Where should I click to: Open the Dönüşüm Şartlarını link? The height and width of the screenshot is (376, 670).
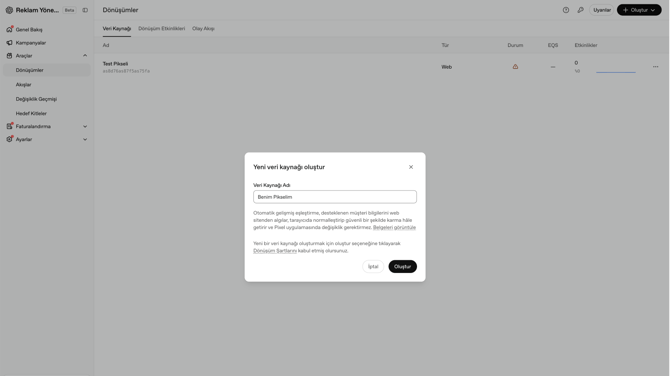(275, 251)
